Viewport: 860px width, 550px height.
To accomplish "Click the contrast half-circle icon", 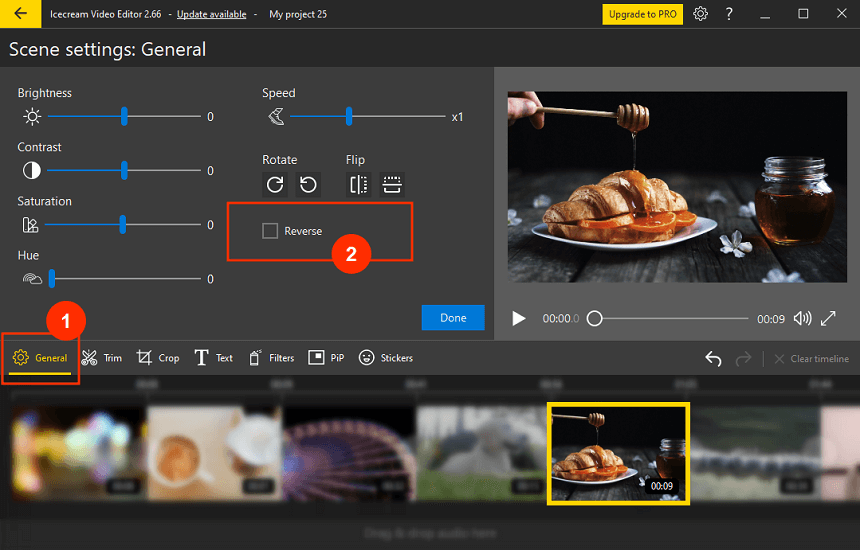I will (32, 171).
